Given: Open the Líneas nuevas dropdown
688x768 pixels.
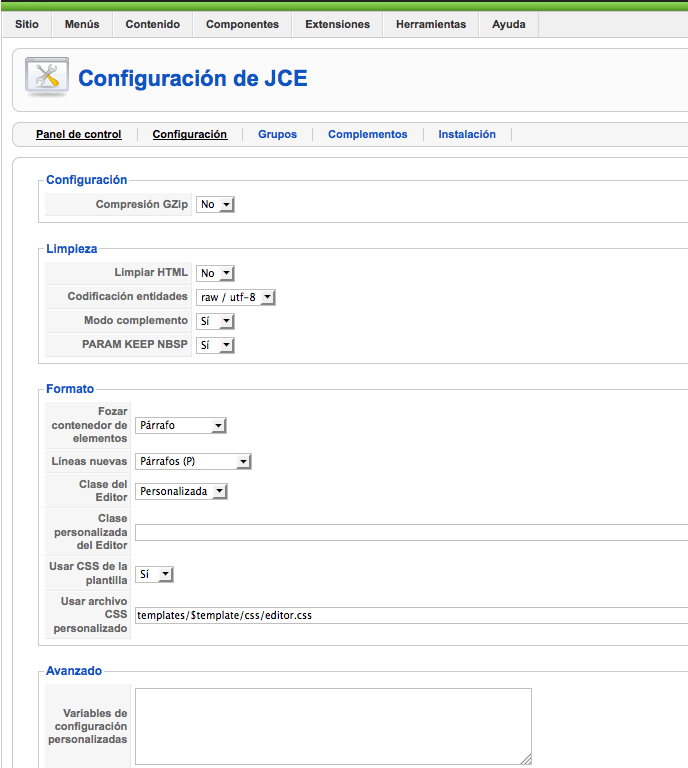Looking at the screenshot, I should (193, 461).
